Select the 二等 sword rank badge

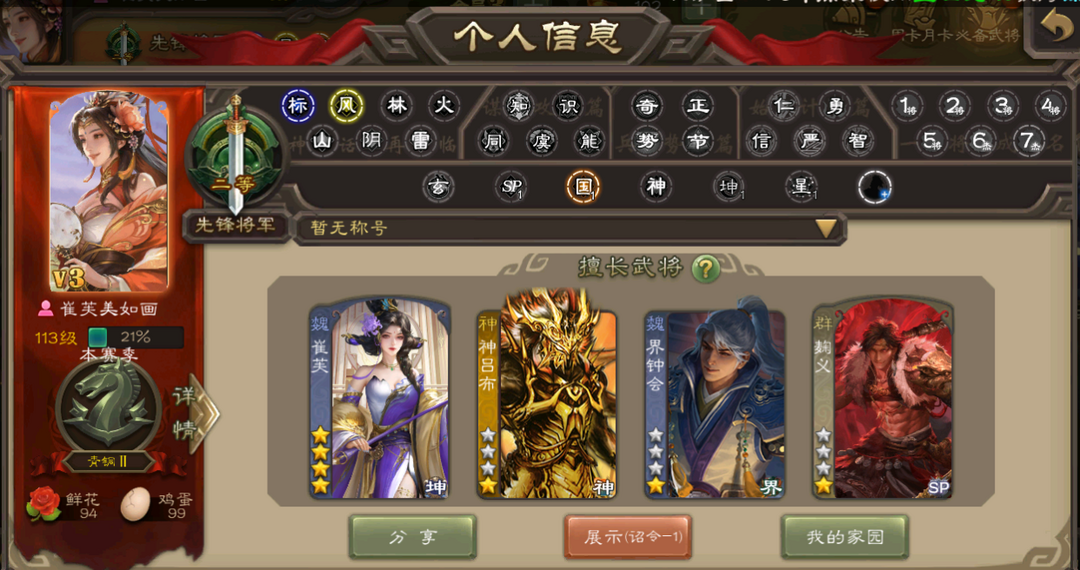236,156
